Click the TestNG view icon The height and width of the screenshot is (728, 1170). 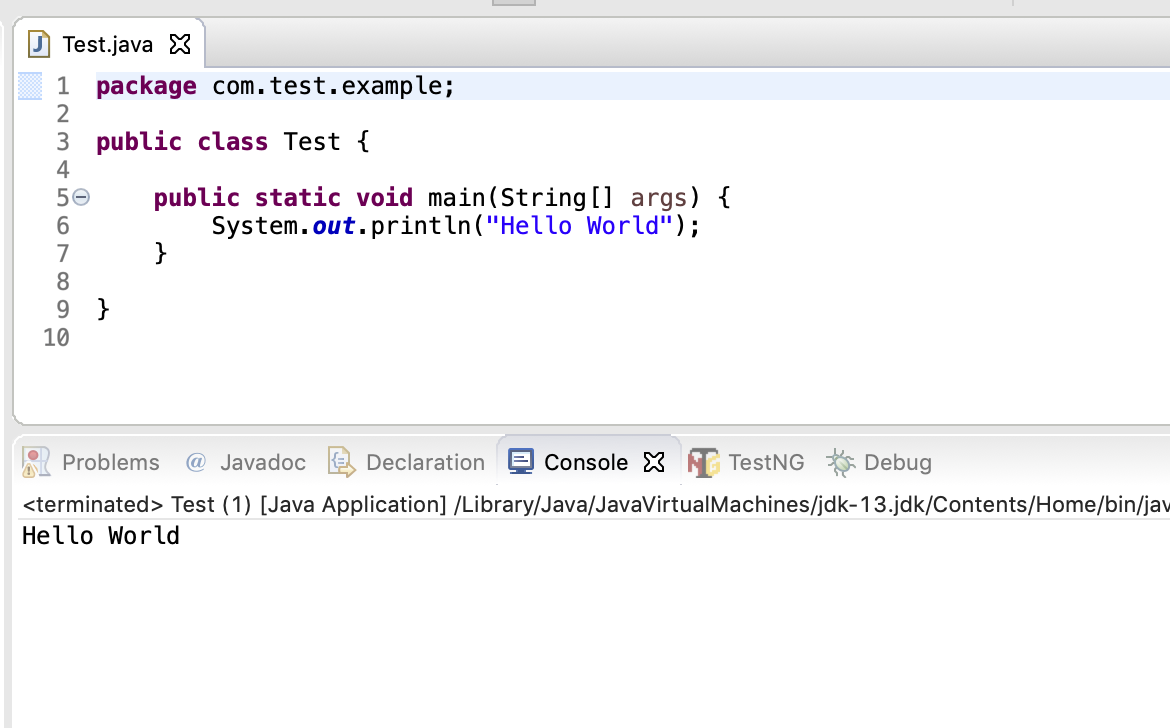pos(703,462)
